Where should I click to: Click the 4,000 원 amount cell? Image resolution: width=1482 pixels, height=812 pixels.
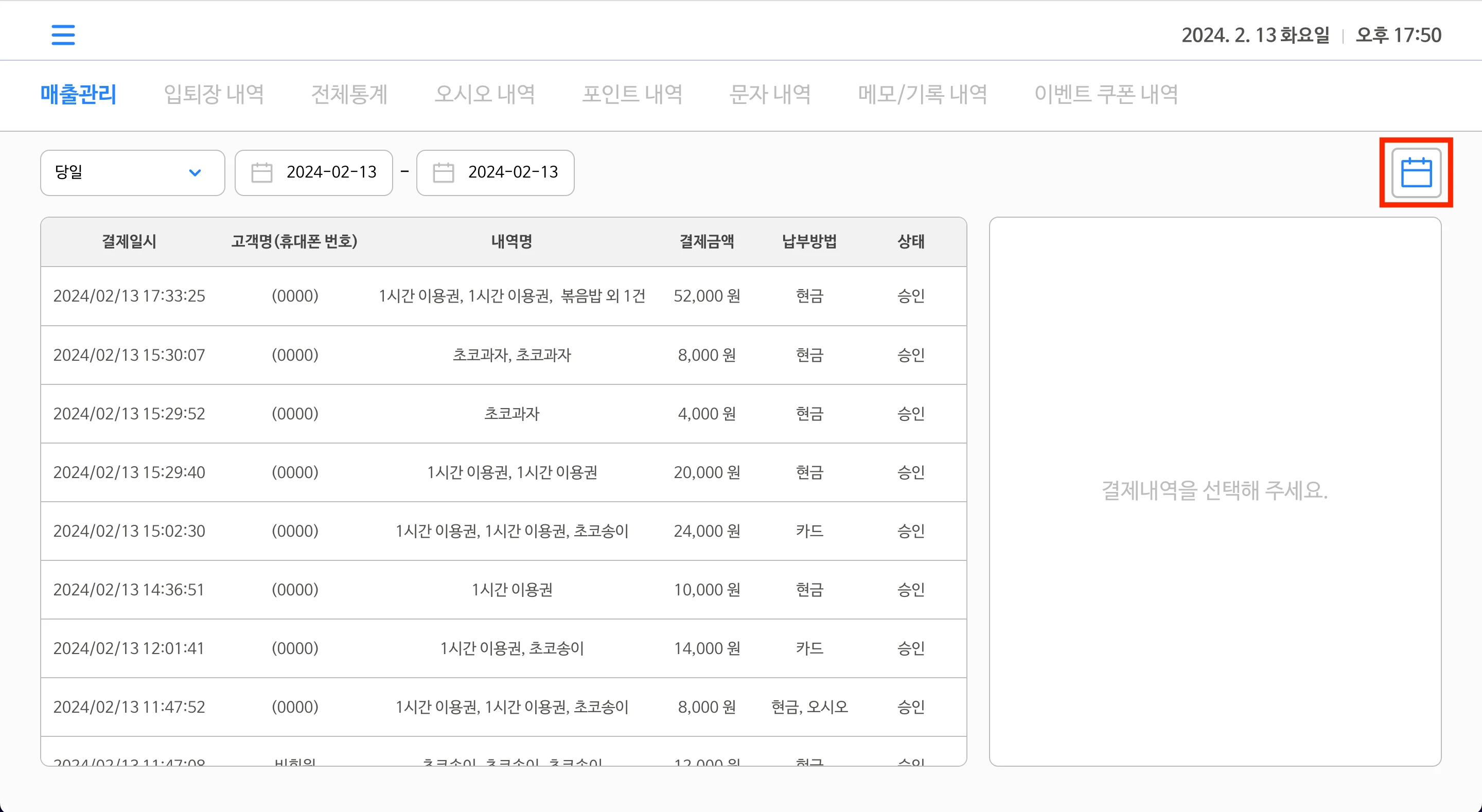pos(707,414)
